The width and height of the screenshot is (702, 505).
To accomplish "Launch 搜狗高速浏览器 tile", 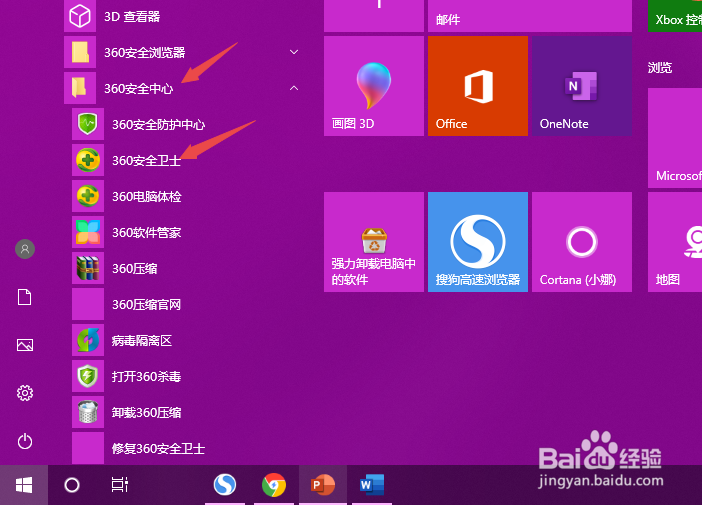I will (x=478, y=242).
